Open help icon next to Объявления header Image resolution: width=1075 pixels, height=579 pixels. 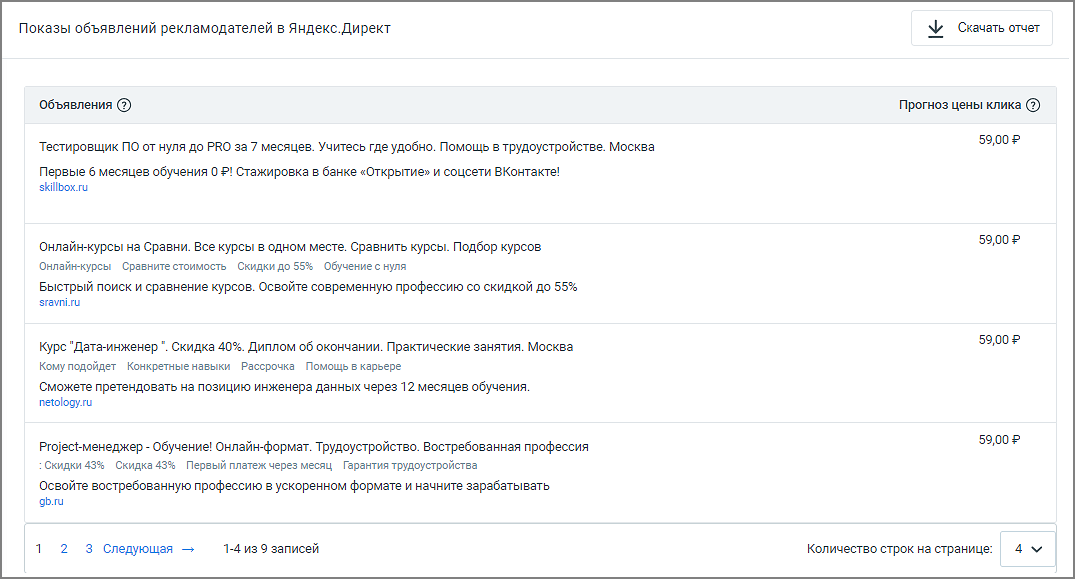point(124,105)
